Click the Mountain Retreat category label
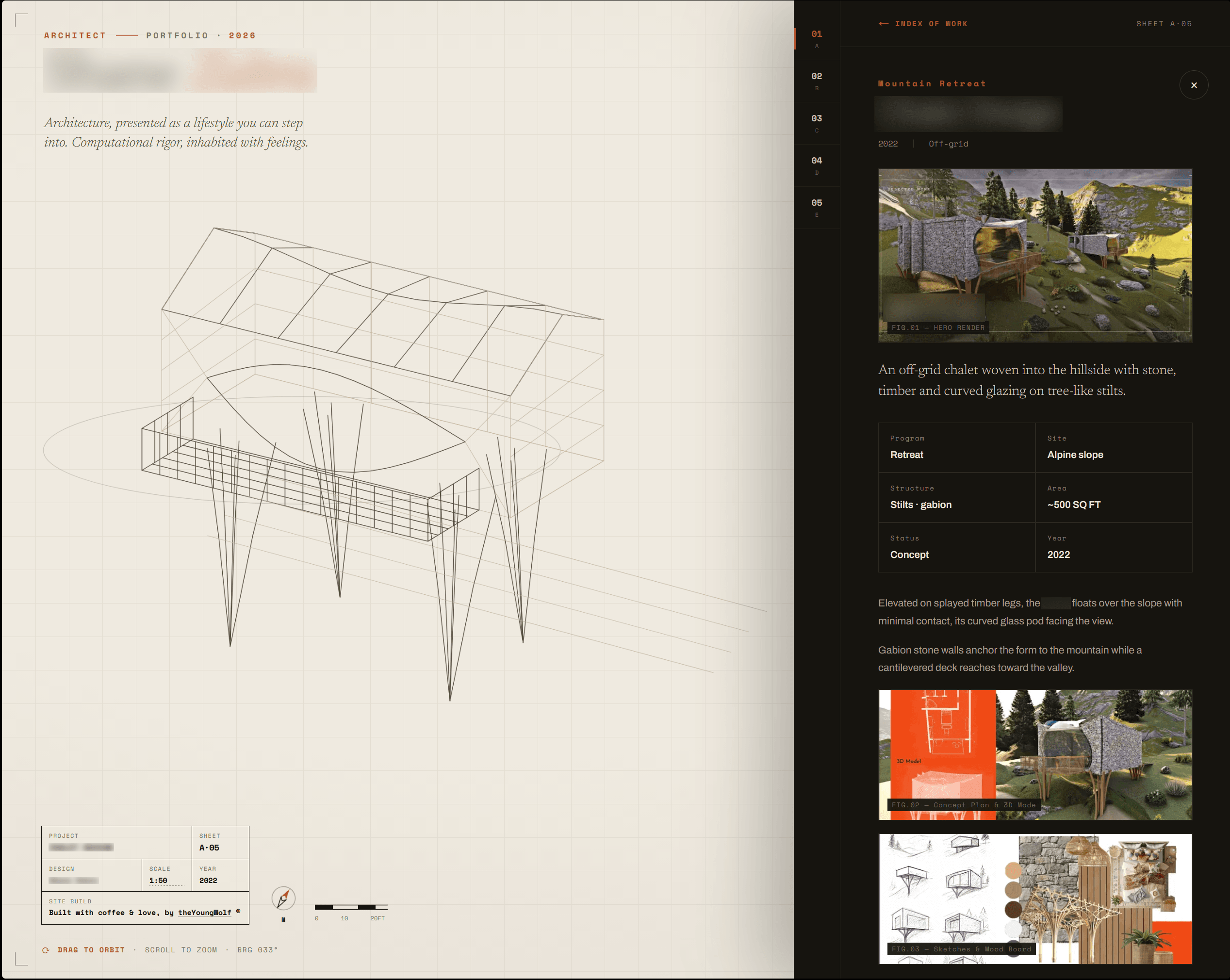 pos(932,84)
